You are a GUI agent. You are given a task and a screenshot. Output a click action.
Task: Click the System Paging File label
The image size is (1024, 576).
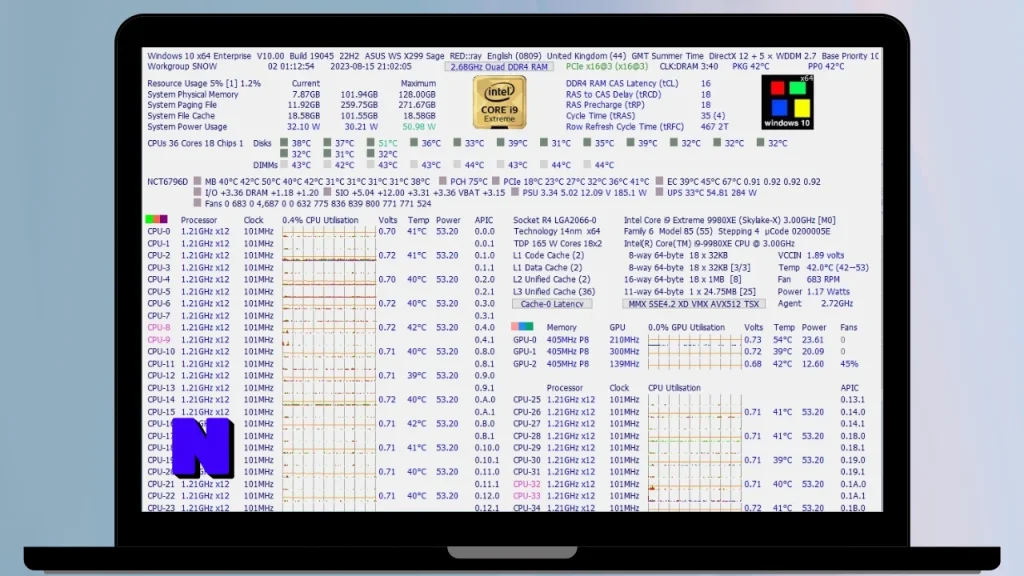click(182, 104)
